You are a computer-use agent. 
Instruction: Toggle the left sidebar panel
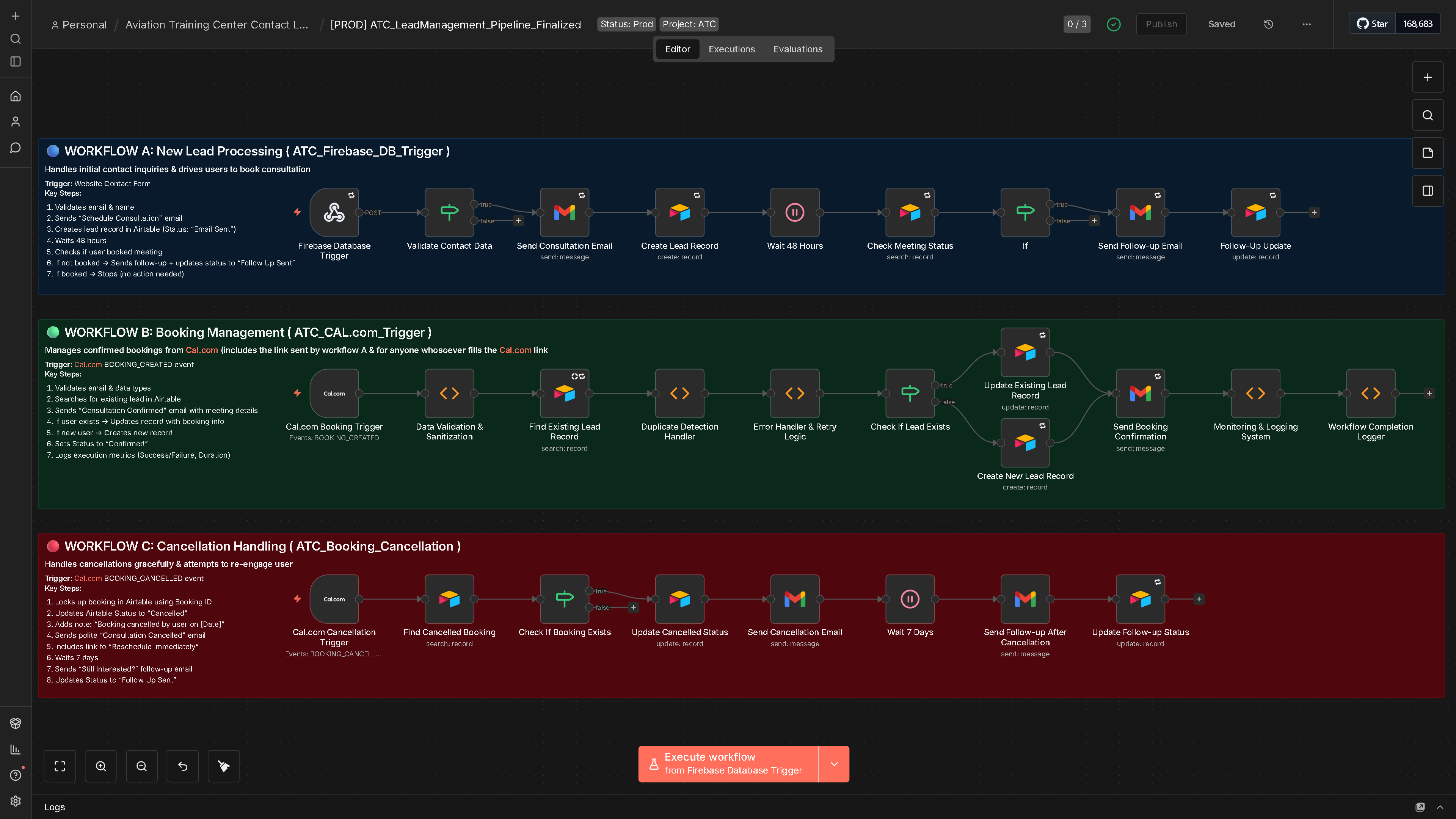16,61
